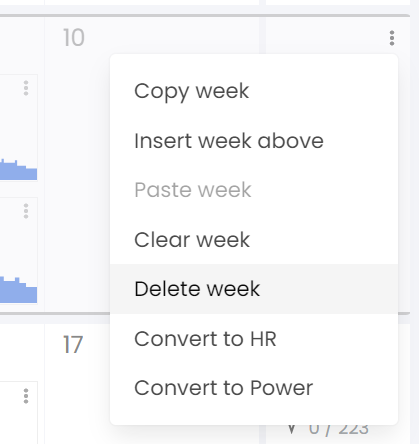The height and width of the screenshot is (444, 419).
Task: Click the empty day 17 cell below its date
Action: (x=77, y=400)
